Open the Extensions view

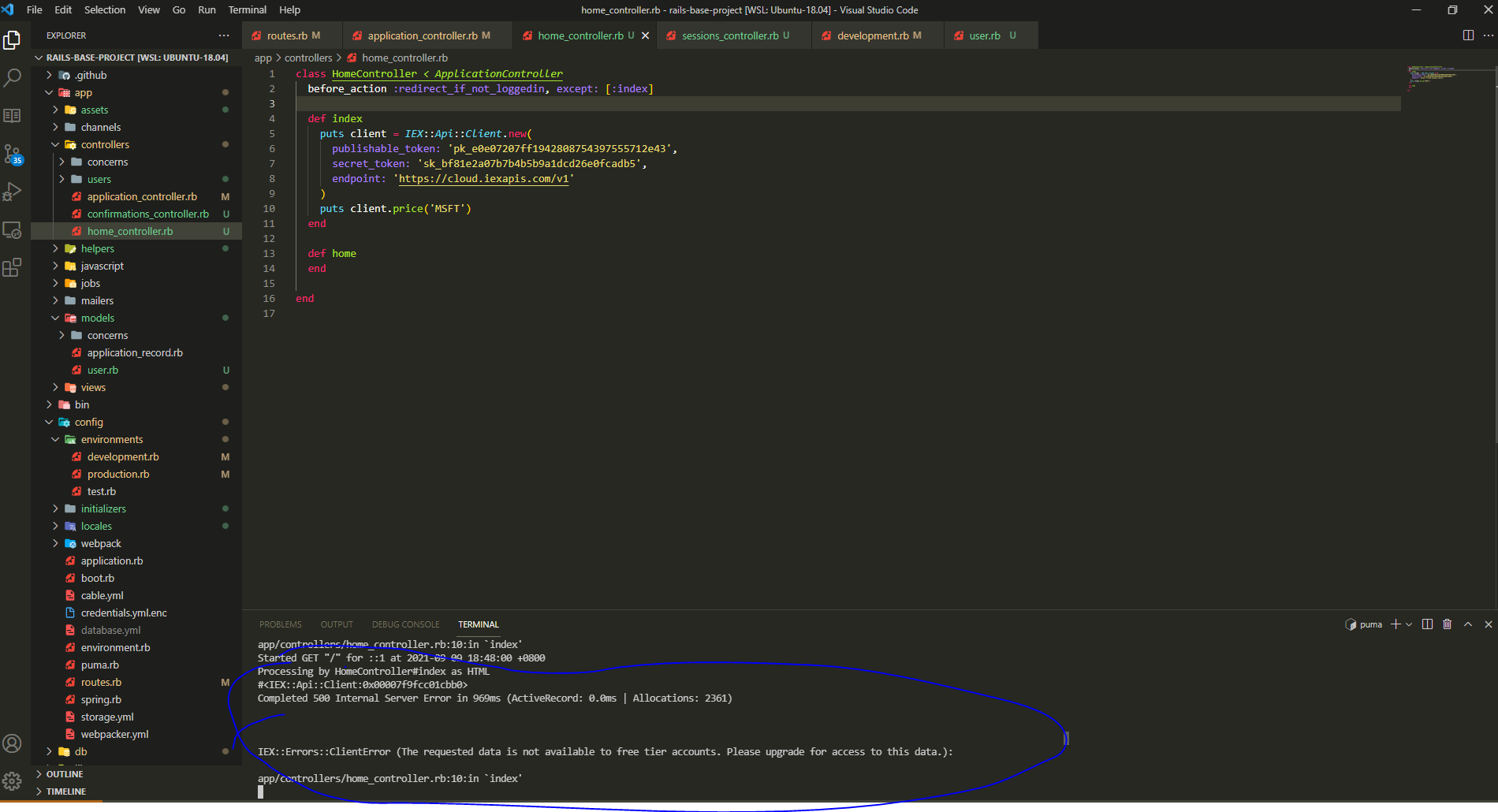tap(13, 267)
